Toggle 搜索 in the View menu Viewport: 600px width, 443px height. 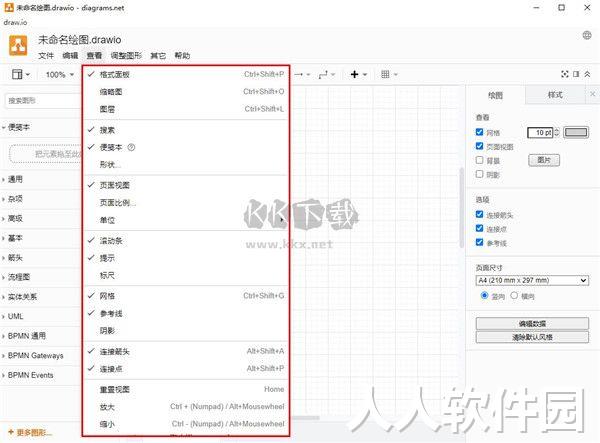click(x=186, y=130)
